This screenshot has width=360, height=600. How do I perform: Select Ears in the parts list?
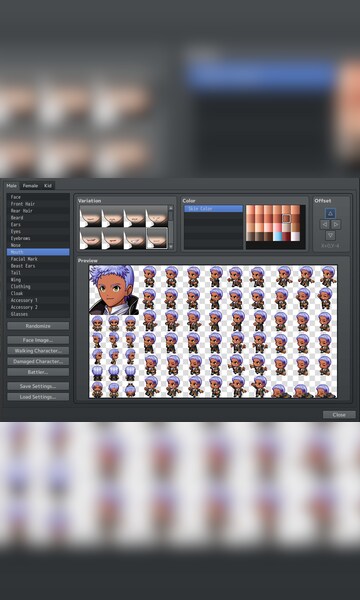[x=38, y=225]
